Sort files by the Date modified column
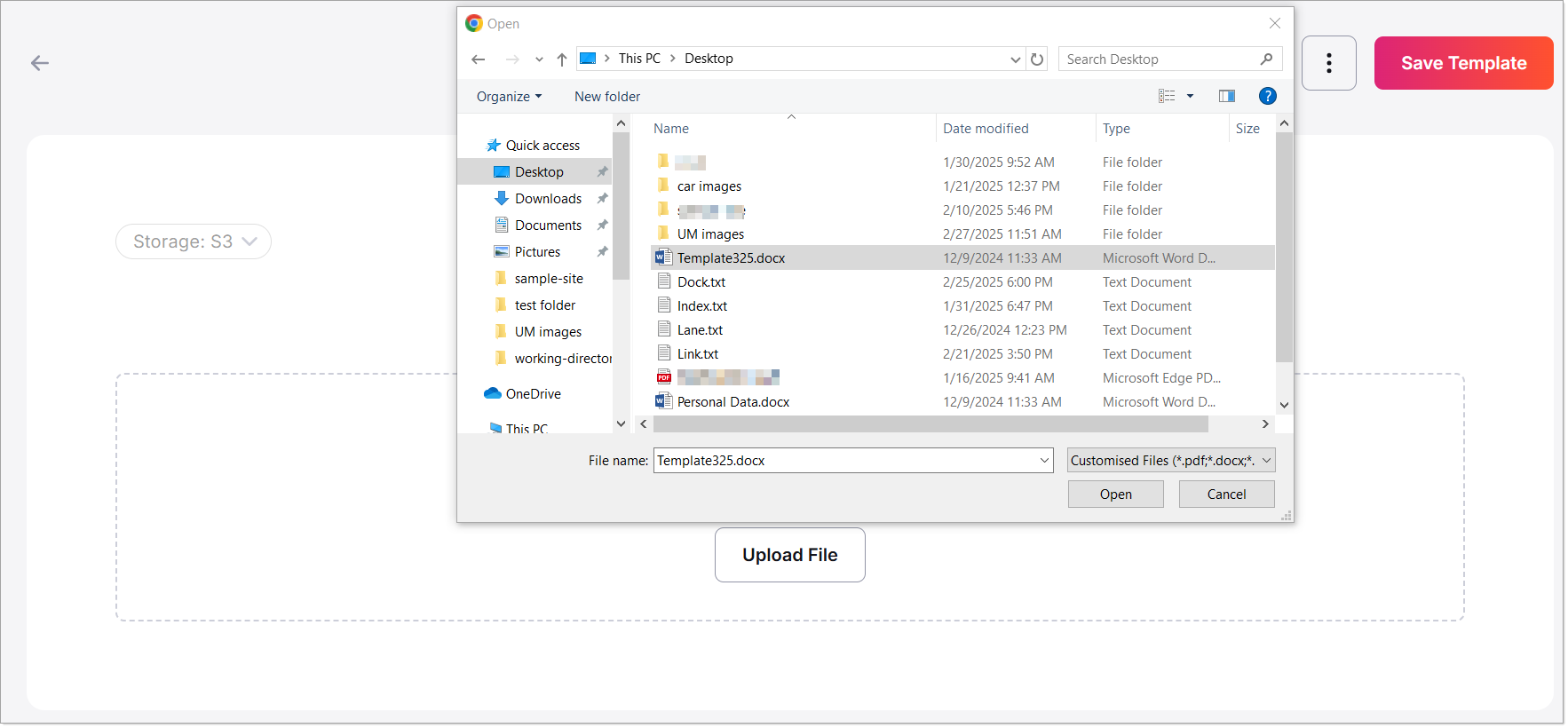The height and width of the screenshot is (728, 1568). click(986, 129)
